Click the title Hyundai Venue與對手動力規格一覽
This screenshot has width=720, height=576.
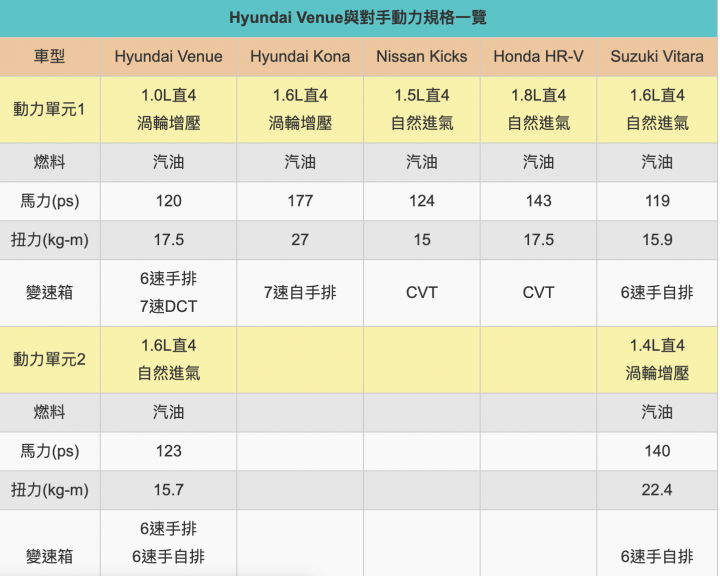click(x=358, y=17)
